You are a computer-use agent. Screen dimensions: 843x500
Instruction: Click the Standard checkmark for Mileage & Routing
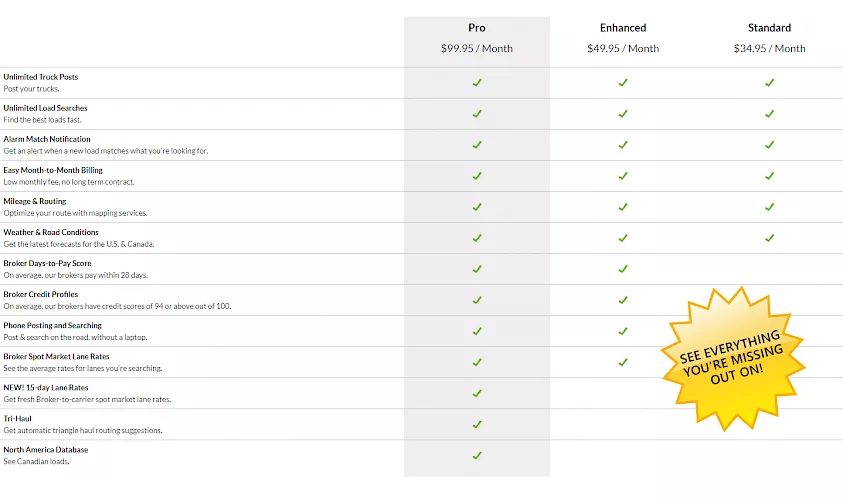coord(769,207)
